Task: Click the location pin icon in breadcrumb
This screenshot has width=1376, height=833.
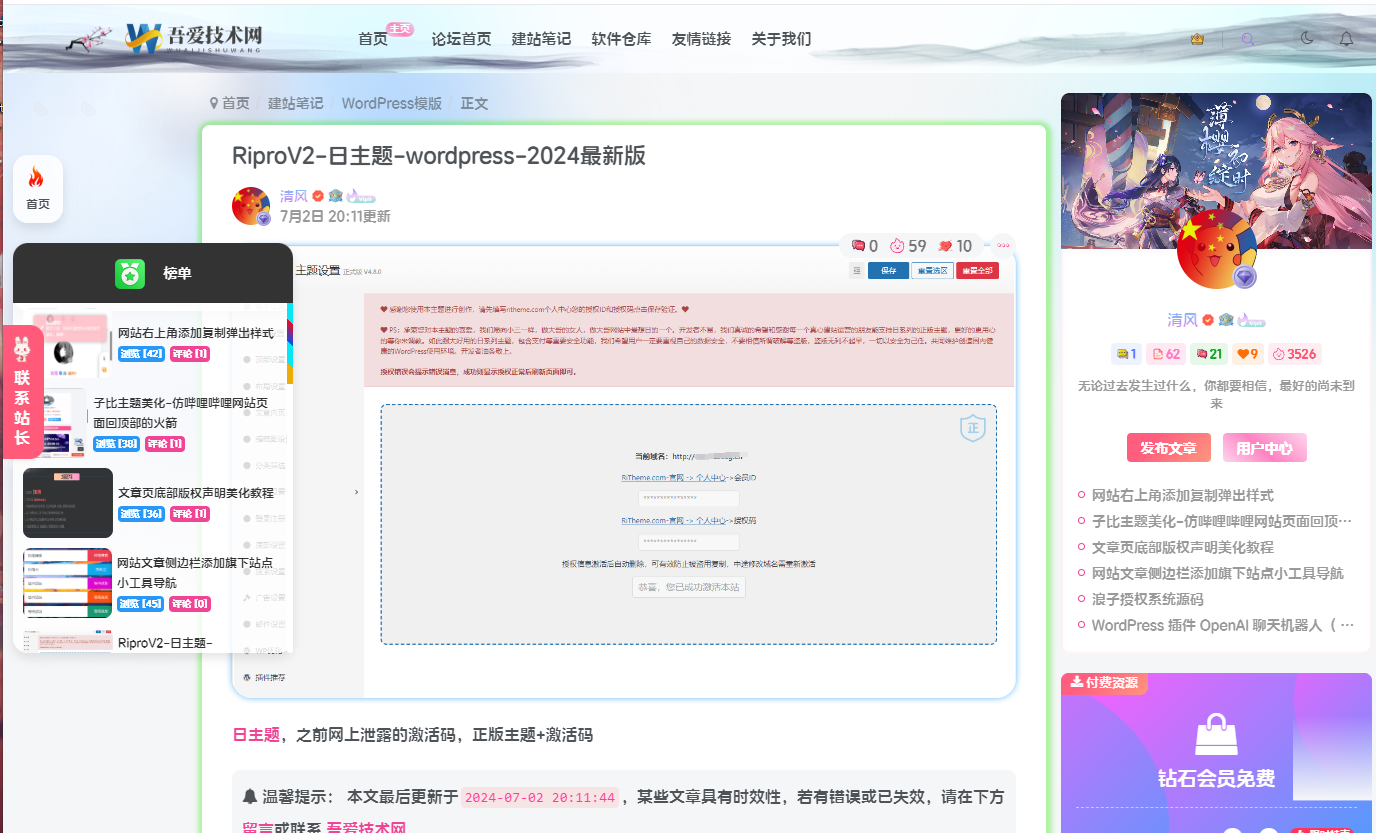Action: (214, 103)
